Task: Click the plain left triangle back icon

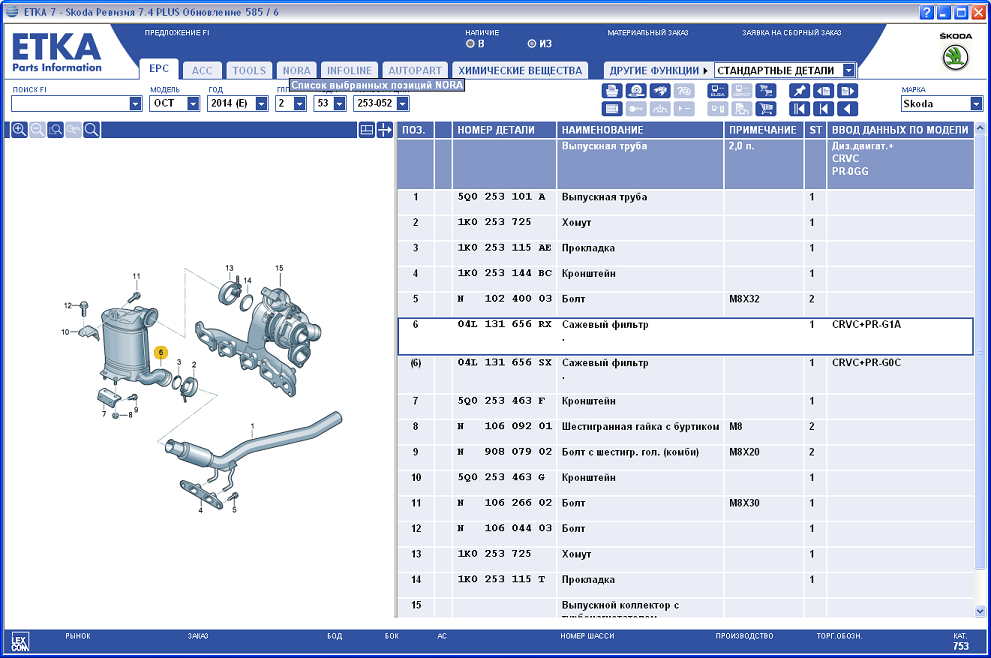Action: pyautogui.click(x=848, y=109)
